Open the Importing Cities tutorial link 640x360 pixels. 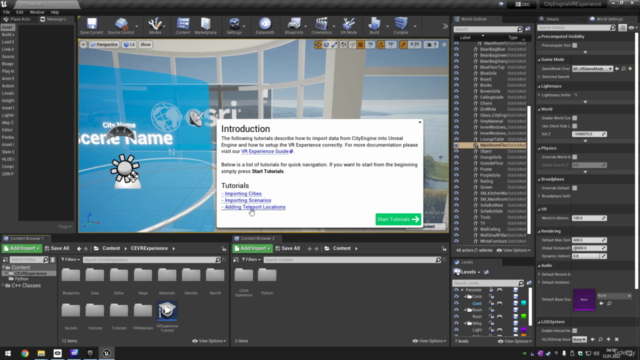[243, 194]
